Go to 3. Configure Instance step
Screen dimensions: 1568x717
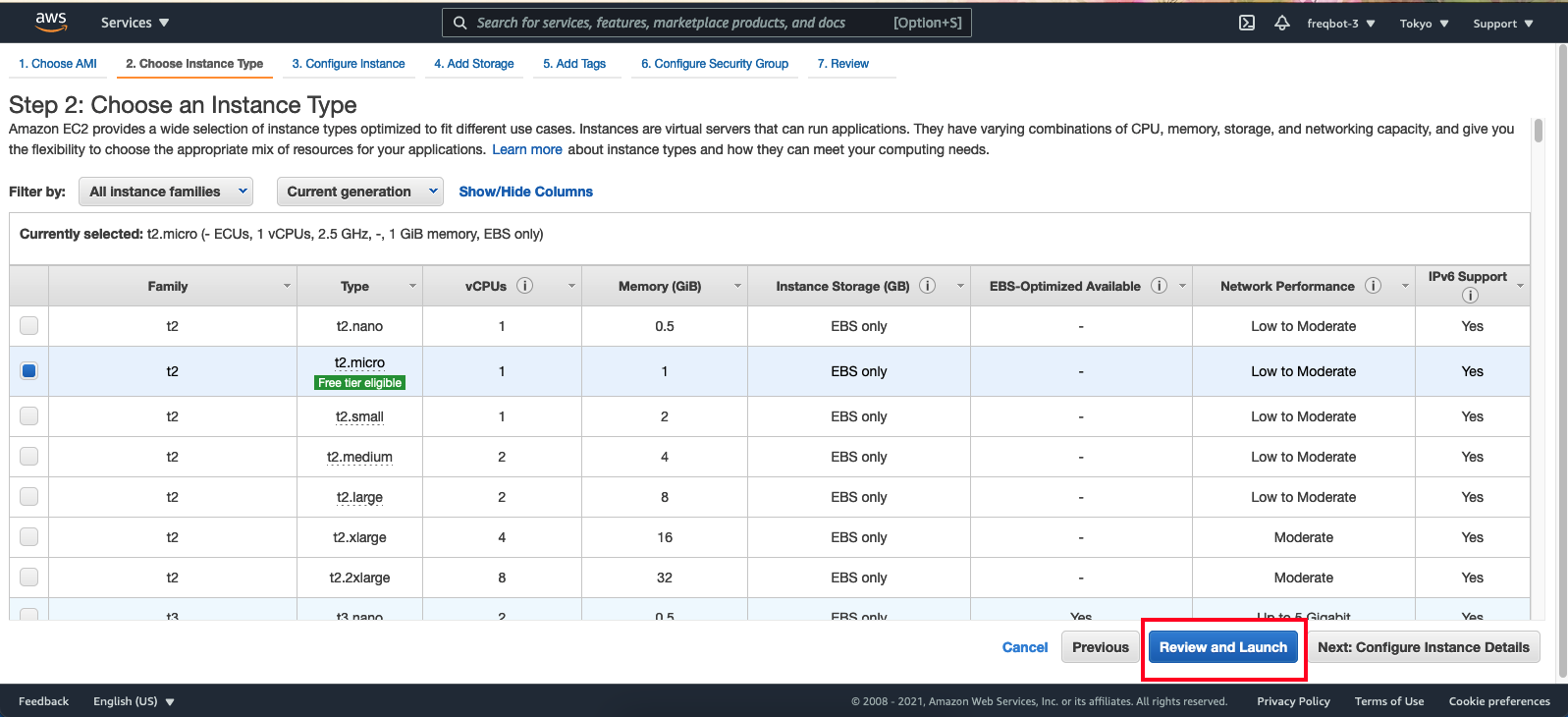coord(349,64)
